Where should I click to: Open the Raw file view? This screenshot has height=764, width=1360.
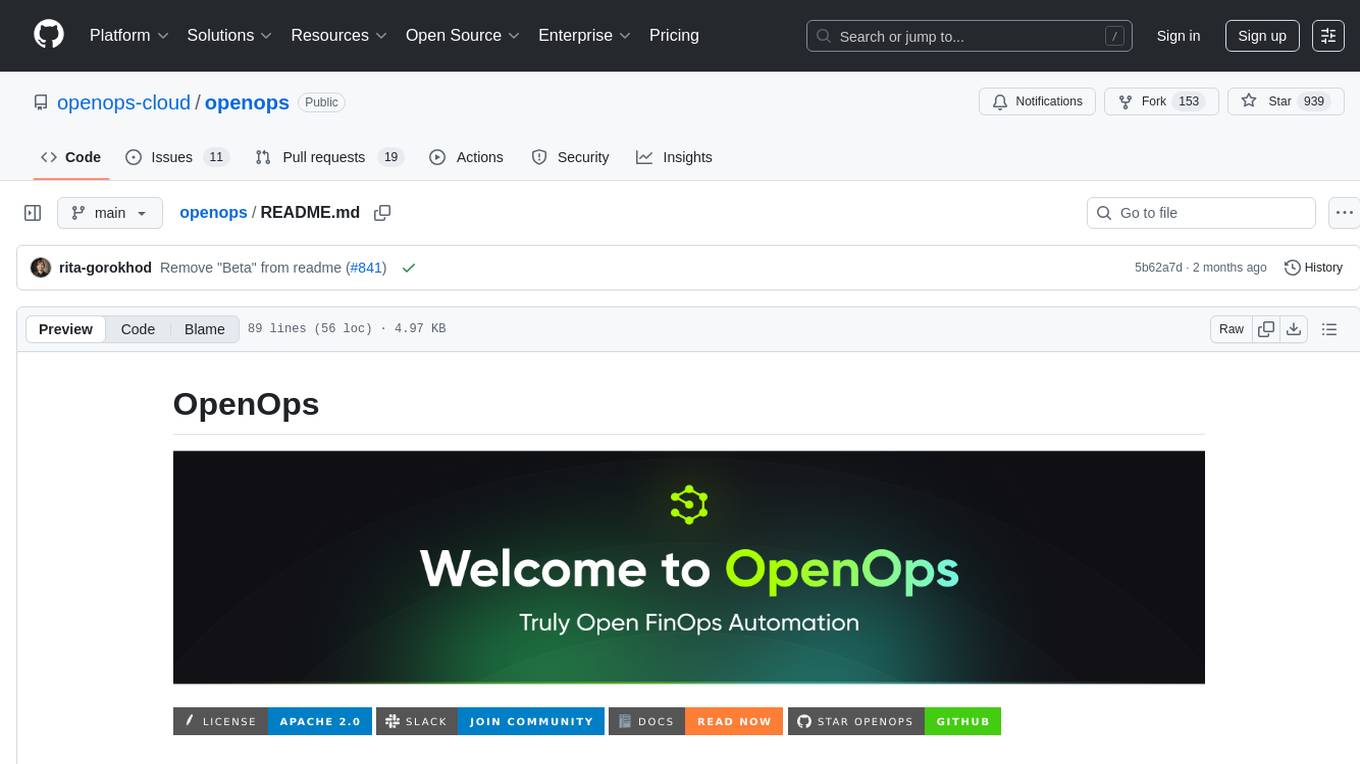(x=1231, y=329)
